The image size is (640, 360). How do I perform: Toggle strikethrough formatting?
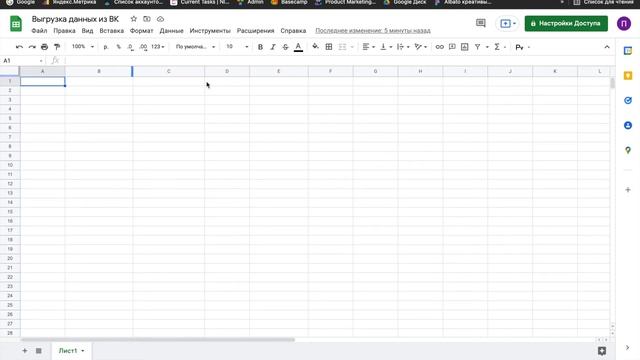click(286, 47)
